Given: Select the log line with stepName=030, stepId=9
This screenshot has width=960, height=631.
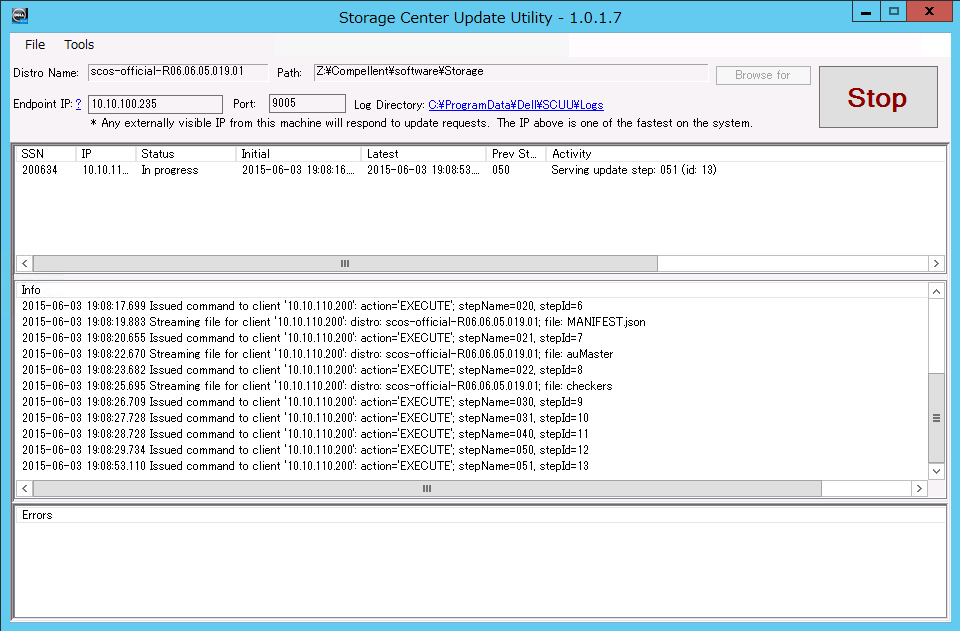Looking at the screenshot, I should click(x=302, y=402).
